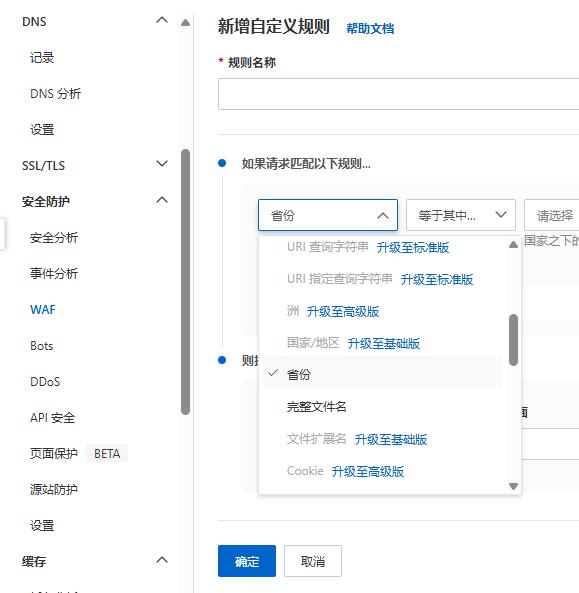The image size is (579, 593).
Task: Click the 规则名称 input field
Action: point(398,94)
